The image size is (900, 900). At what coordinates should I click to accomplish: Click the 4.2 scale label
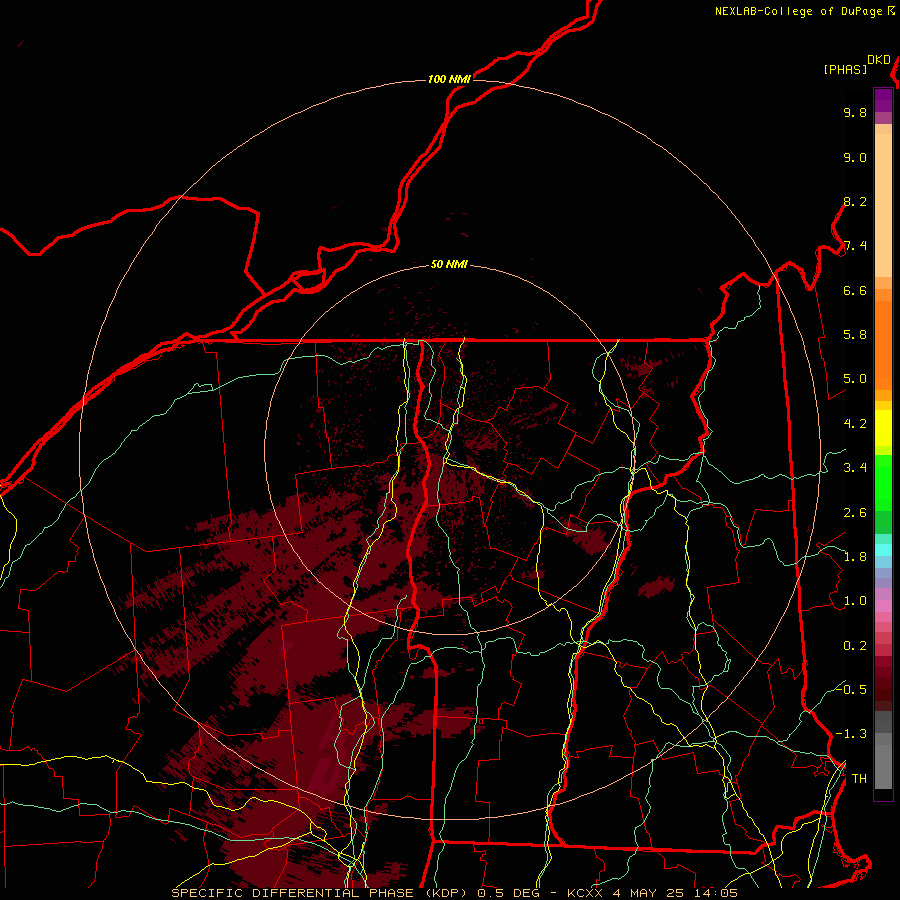[855, 424]
